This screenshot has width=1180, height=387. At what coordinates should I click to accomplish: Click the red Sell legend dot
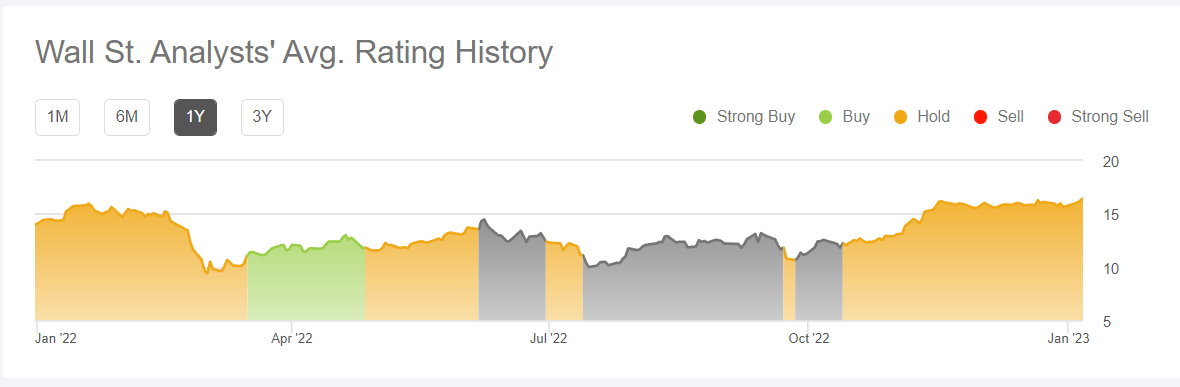980,117
